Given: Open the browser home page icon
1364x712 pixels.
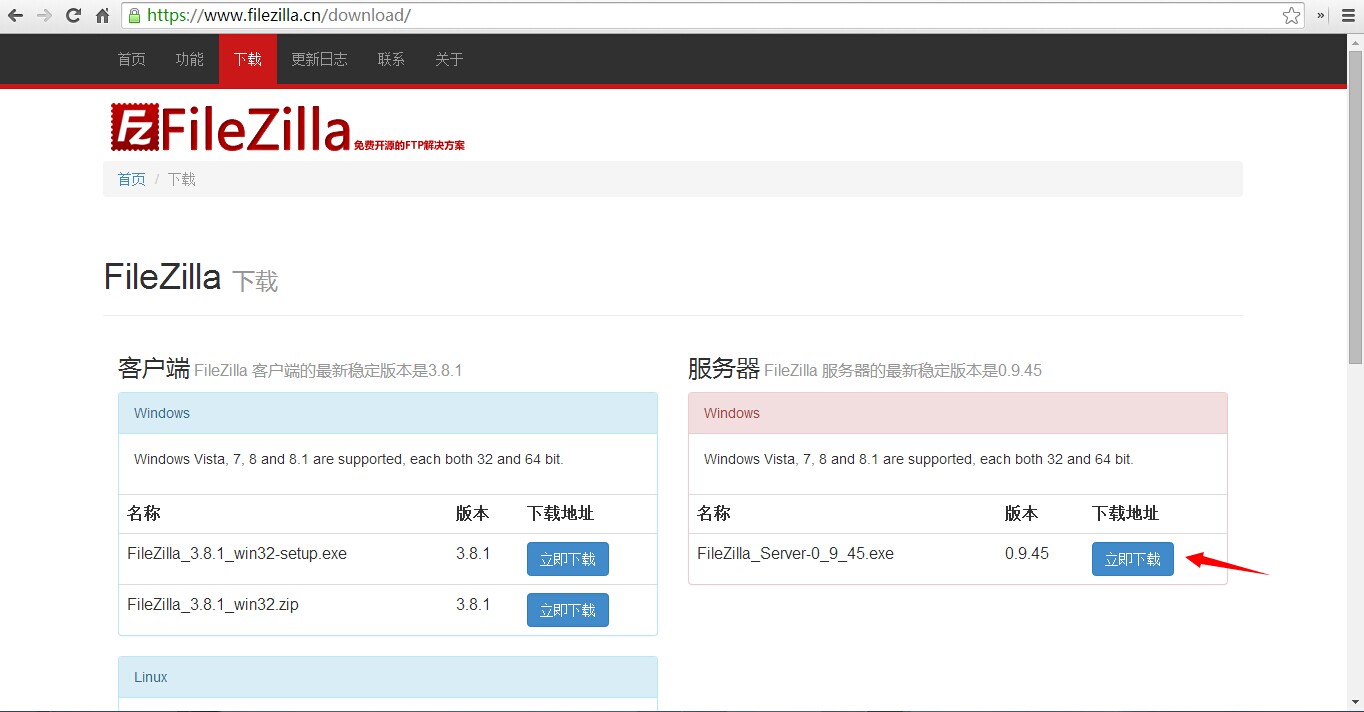Looking at the screenshot, I should click(x=102, y=15).
